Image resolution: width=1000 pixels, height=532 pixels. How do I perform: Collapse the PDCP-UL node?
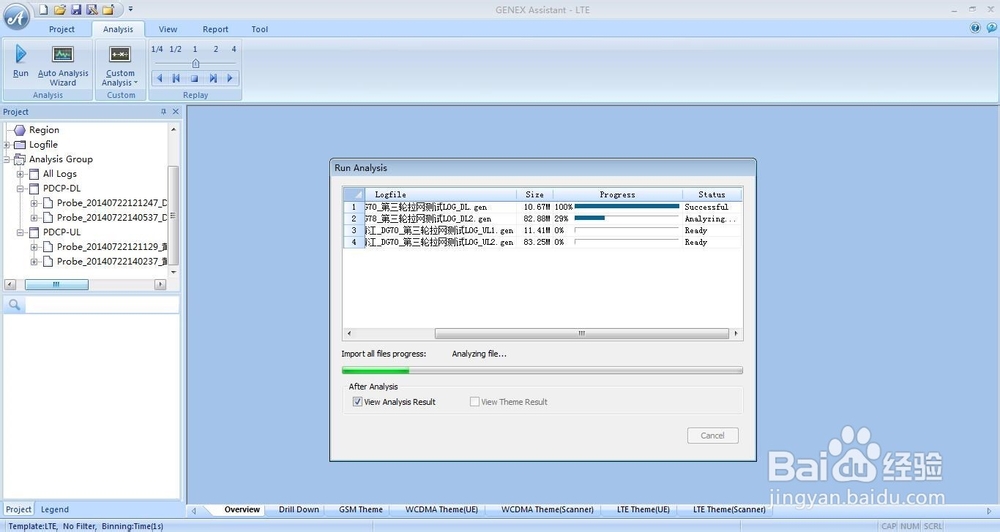point(20,233)
